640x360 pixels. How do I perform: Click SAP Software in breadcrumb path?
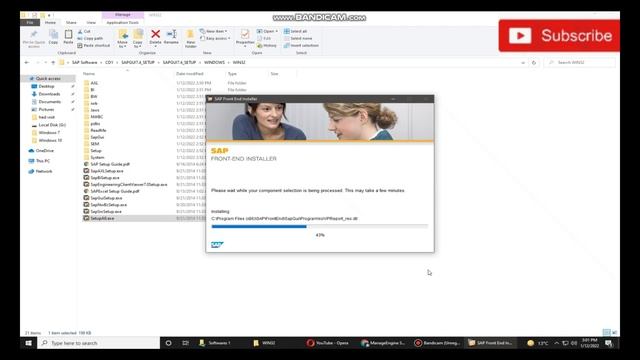click(x=84, y=62)
